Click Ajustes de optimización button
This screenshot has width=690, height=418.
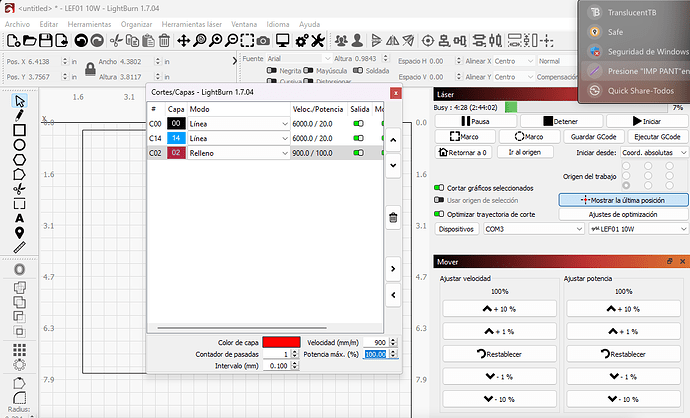click(x=623, y=214)
